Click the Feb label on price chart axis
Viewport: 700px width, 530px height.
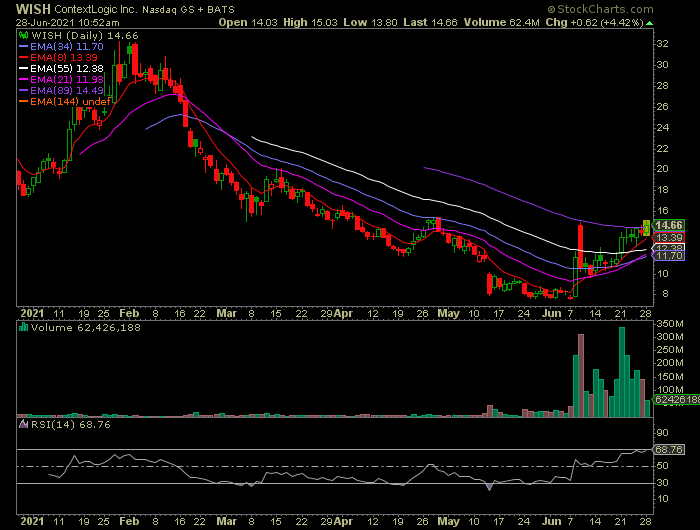(x=129, y=313)
